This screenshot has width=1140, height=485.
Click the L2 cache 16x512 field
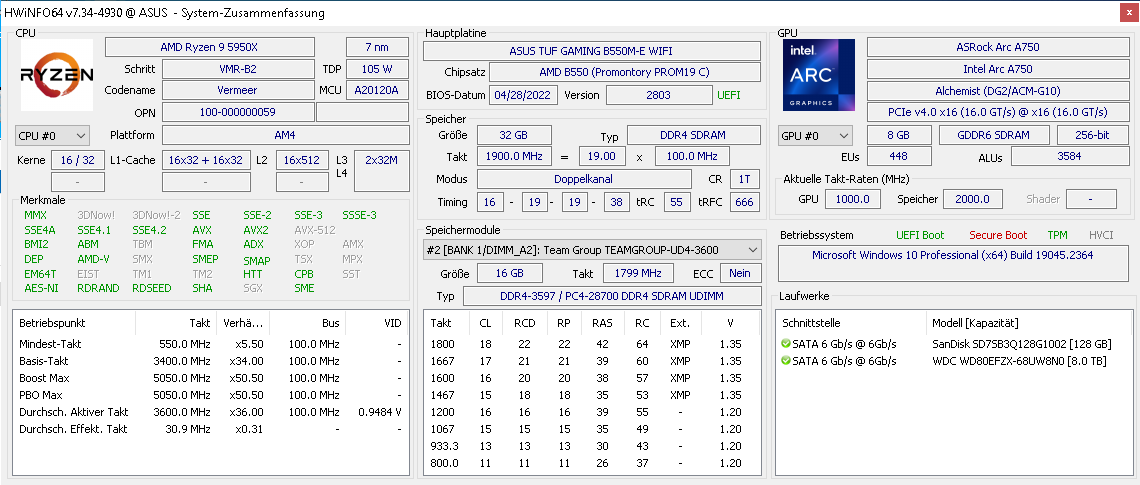click(x=302, y=160)
